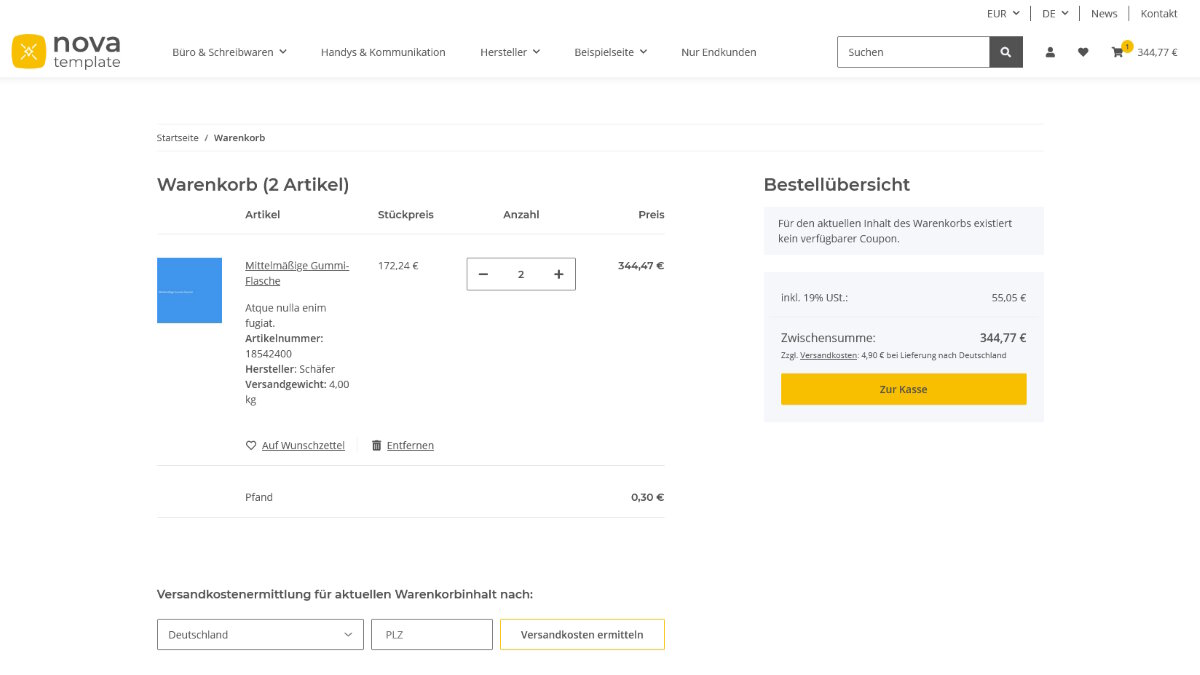
Task: Click the heart icon beside Auf Wunschzettel
Action: (x=249, y=445)
